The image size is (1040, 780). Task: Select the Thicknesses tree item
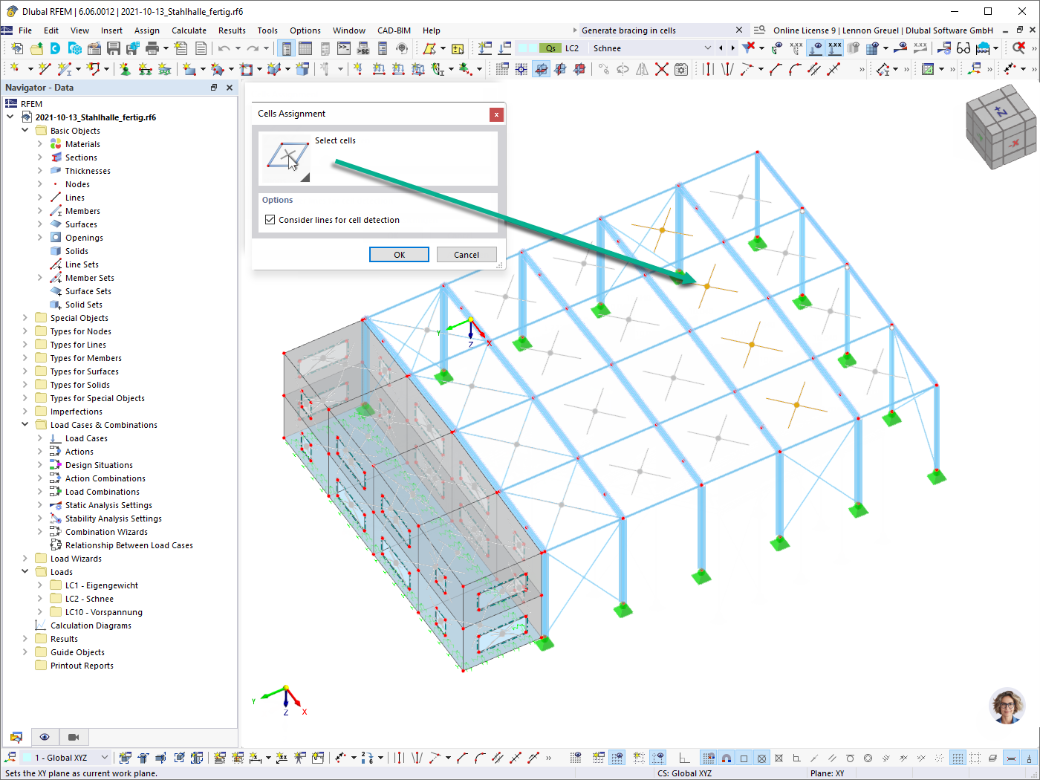(88, 170)
